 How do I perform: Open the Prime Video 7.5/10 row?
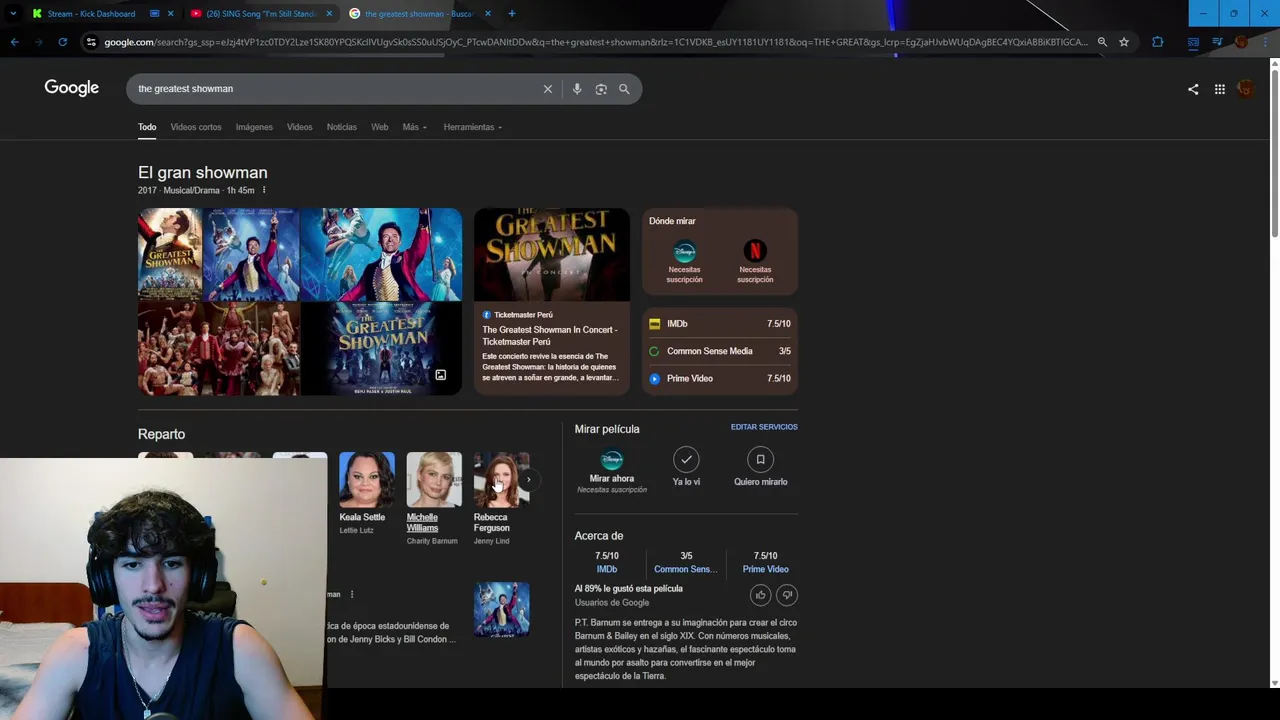click(720, 378)
